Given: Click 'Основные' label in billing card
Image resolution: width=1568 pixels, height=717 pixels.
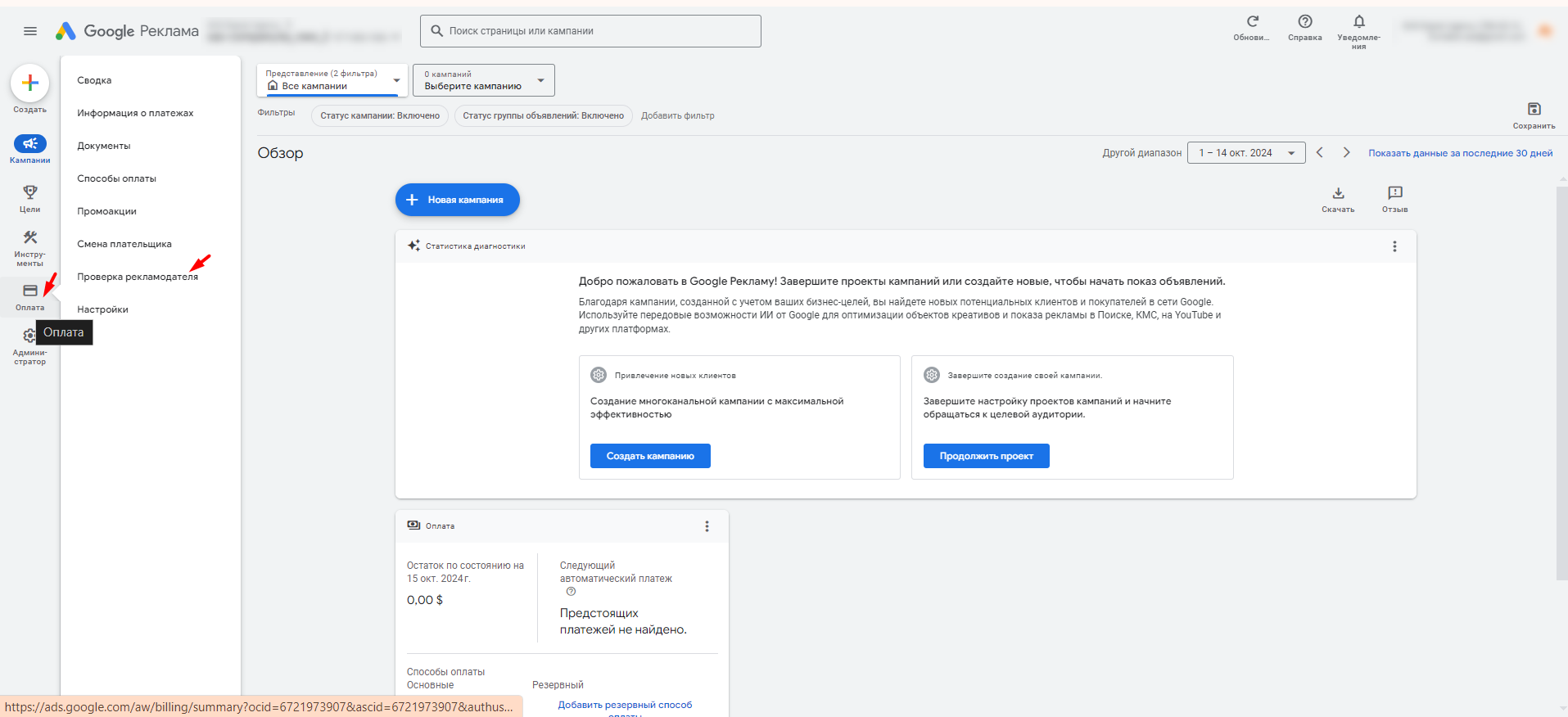Looking at the screenshot, I should point(430,685).
